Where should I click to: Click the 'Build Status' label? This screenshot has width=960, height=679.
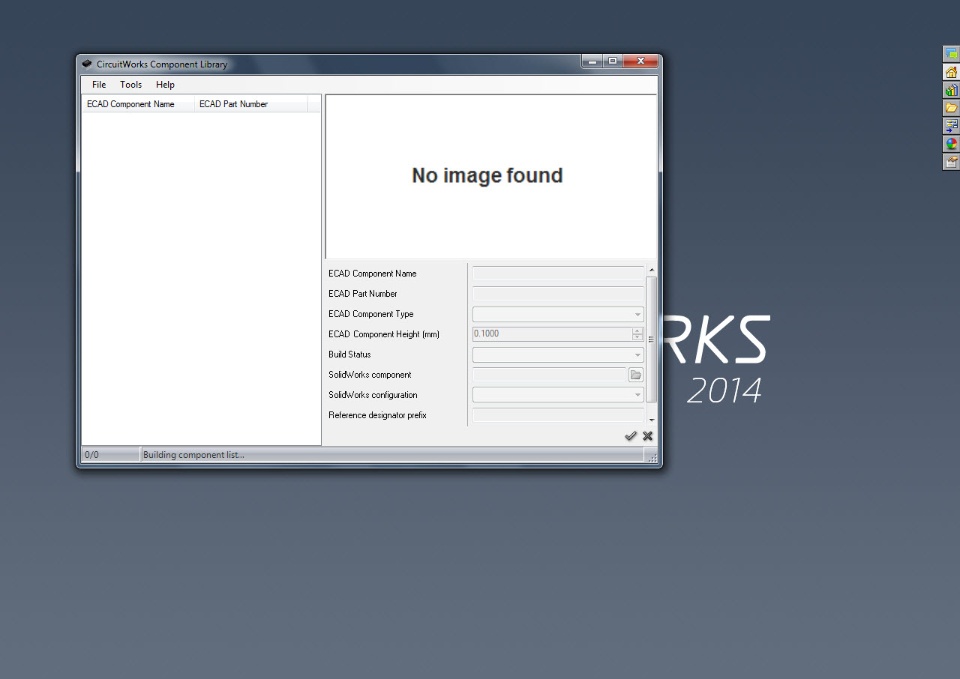pyautogui.click(x=350, y=355)
